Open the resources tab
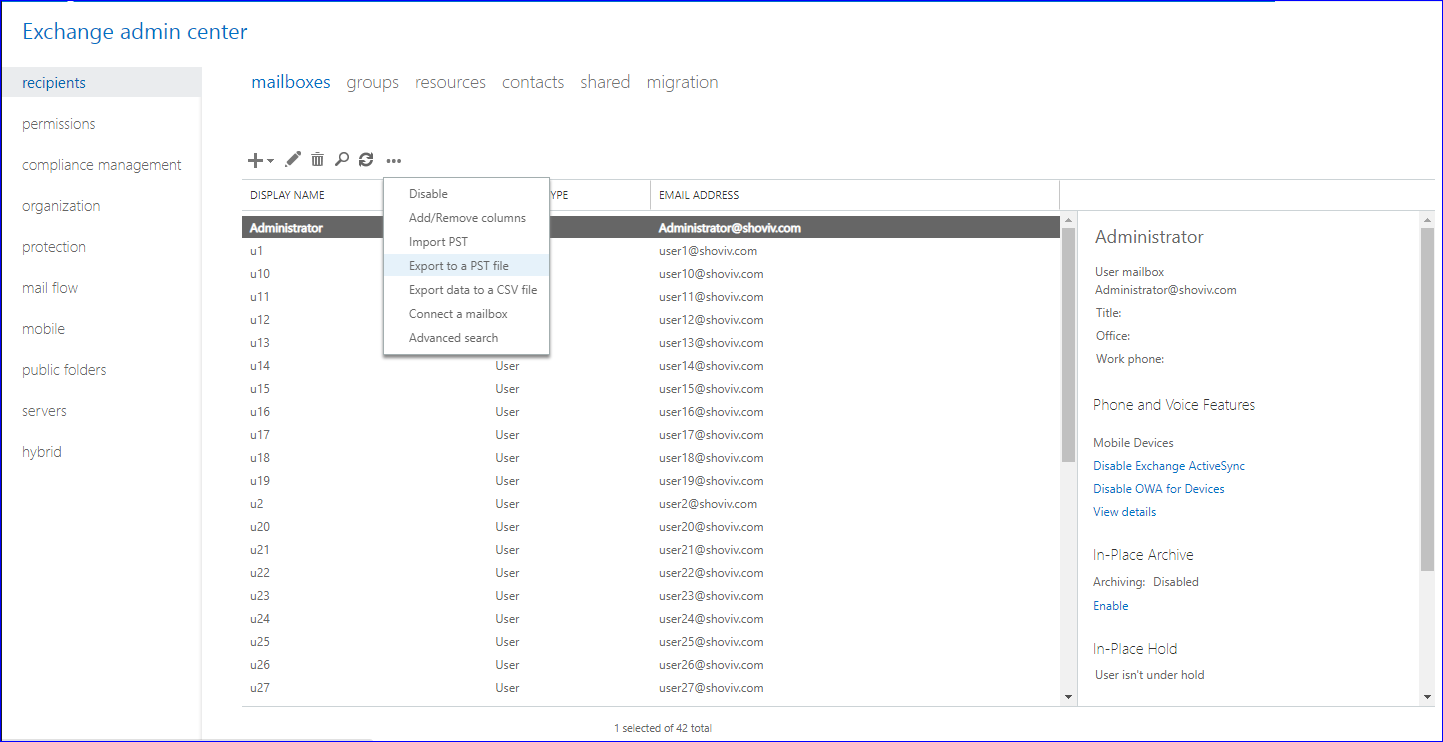This screenshot has height=742, width=1443. point(450,82)
